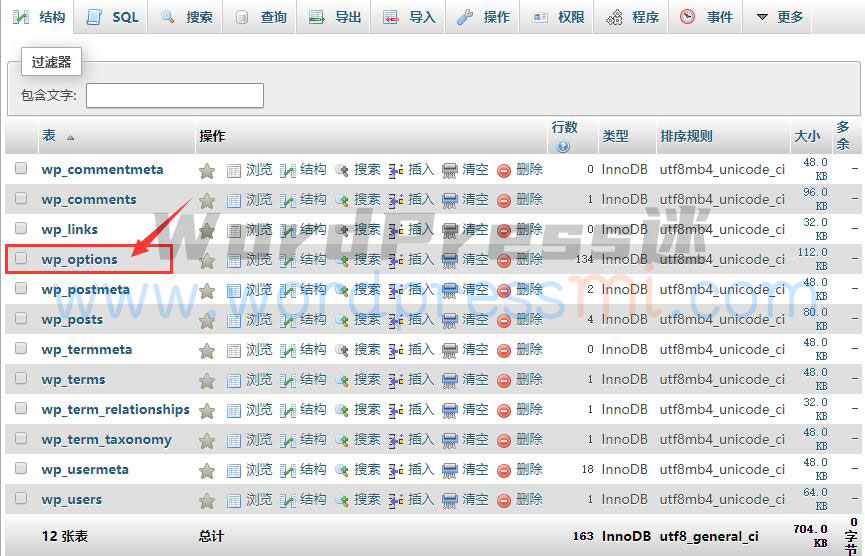Viewport: 865px width, 556px height.
Task: Check the wp_postmeta table checkbox
Action: click(x=21, y=288)
